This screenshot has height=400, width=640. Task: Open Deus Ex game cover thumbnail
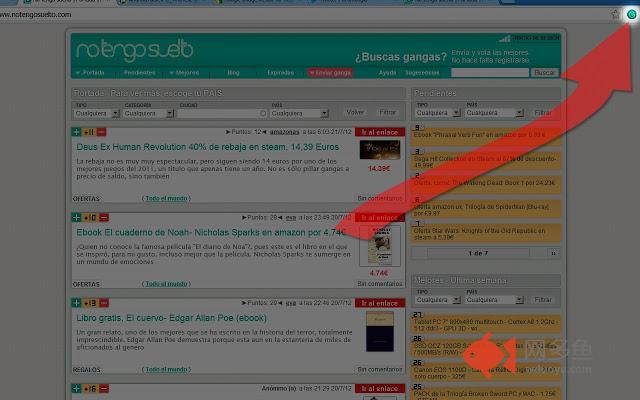(x=380, y=150)
